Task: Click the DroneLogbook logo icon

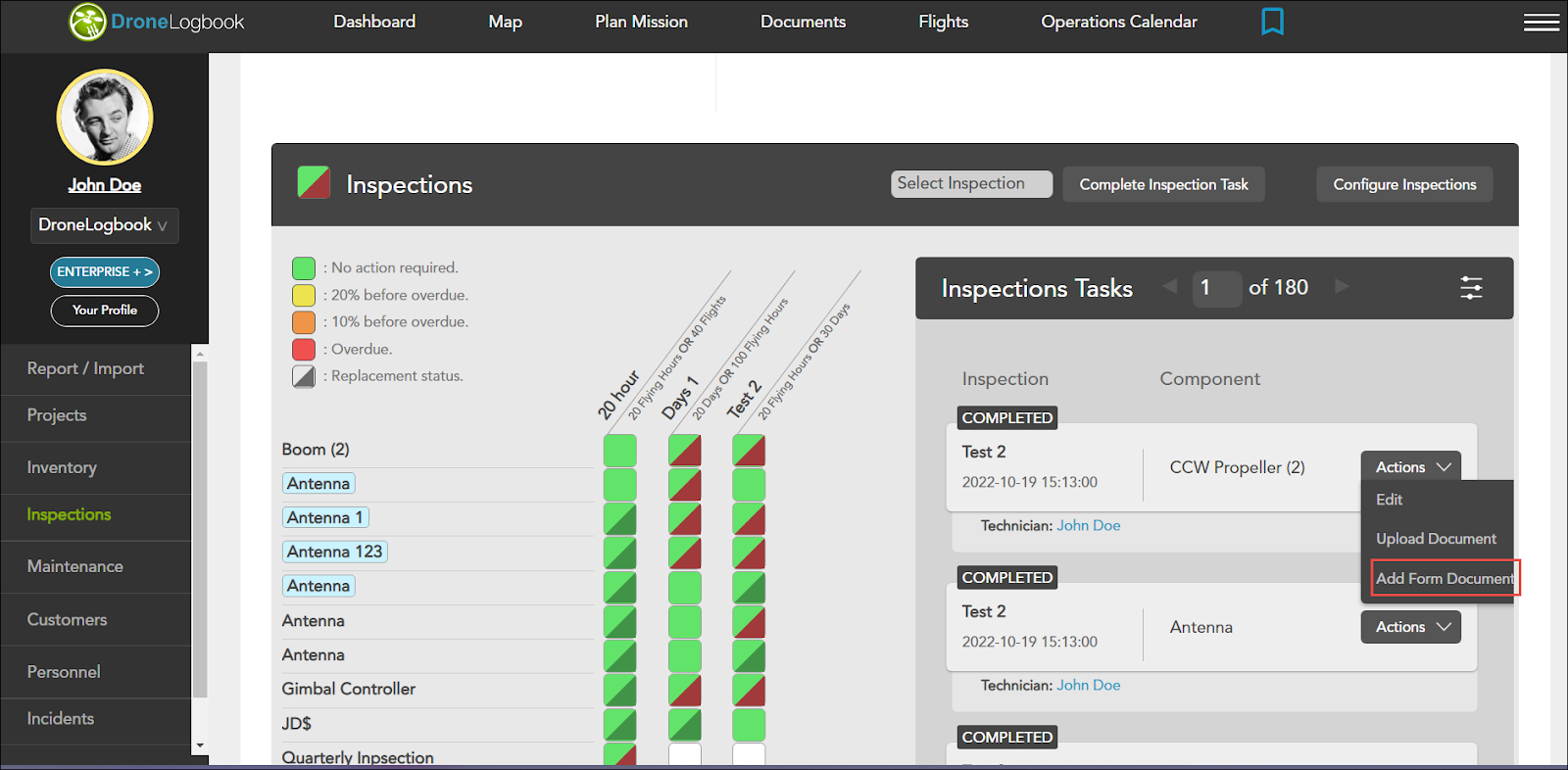Action: [x=87, y=22]
